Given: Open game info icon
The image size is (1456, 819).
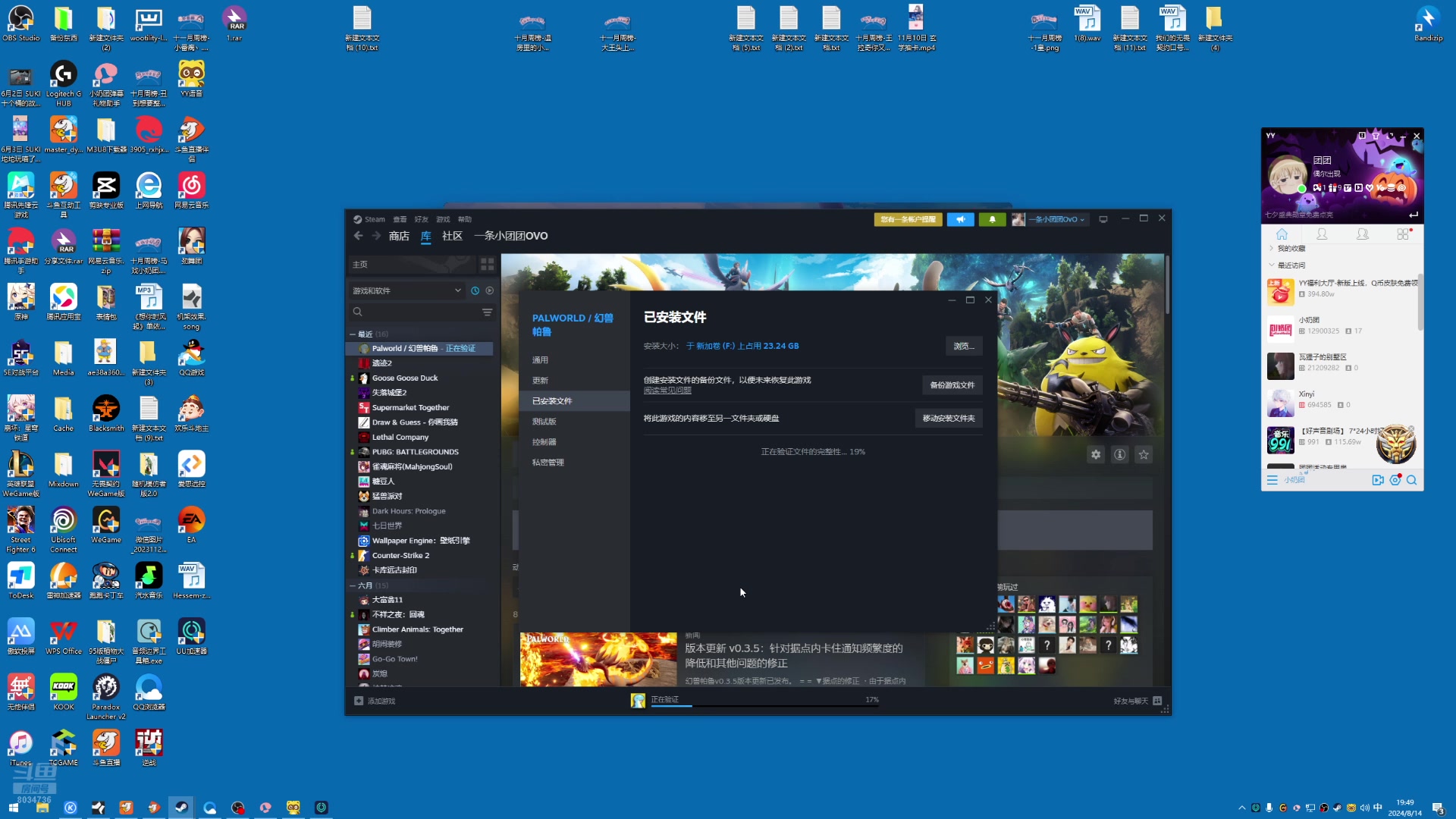Looking at the screenshot, I should [x=1119, y=454].
